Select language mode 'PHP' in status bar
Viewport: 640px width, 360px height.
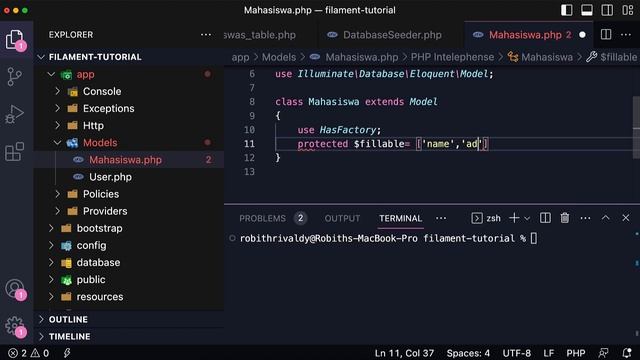tap(576, 353)
